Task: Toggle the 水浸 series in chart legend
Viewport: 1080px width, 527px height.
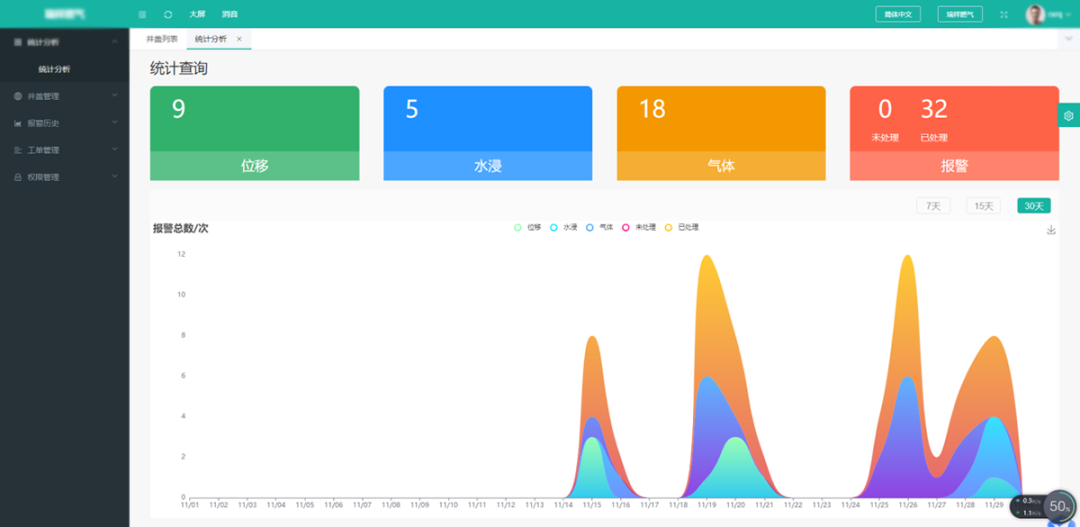Action: pos(563,228)
